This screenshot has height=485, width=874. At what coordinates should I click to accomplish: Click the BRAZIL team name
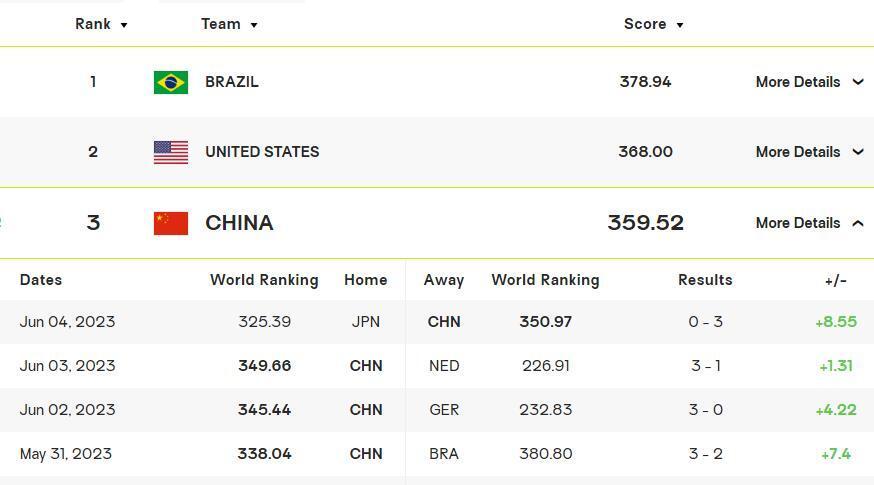pos(232,82)
